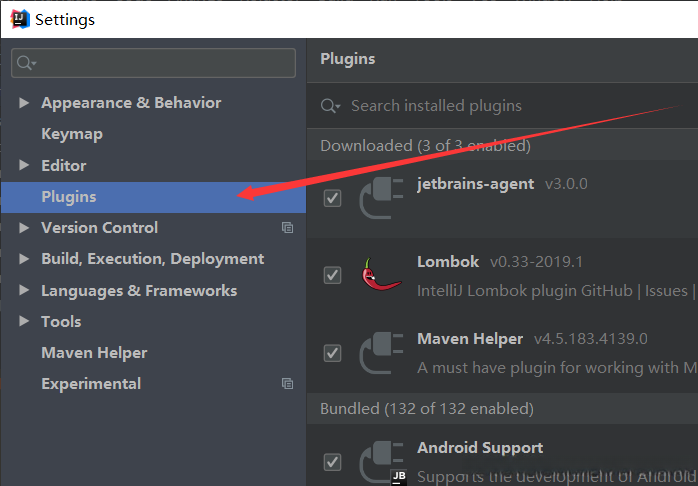The height and width of the screenshot is (486, 698).
Task: Open the Keymap settings page
Action: tap(71, 134)
